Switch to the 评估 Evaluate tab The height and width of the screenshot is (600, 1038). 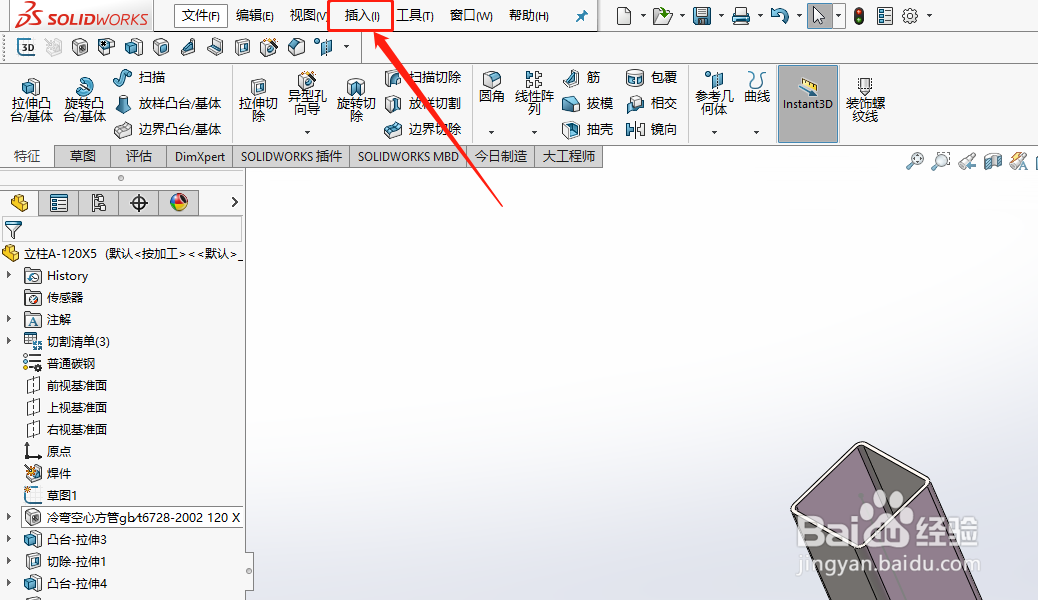click(138, 156)
